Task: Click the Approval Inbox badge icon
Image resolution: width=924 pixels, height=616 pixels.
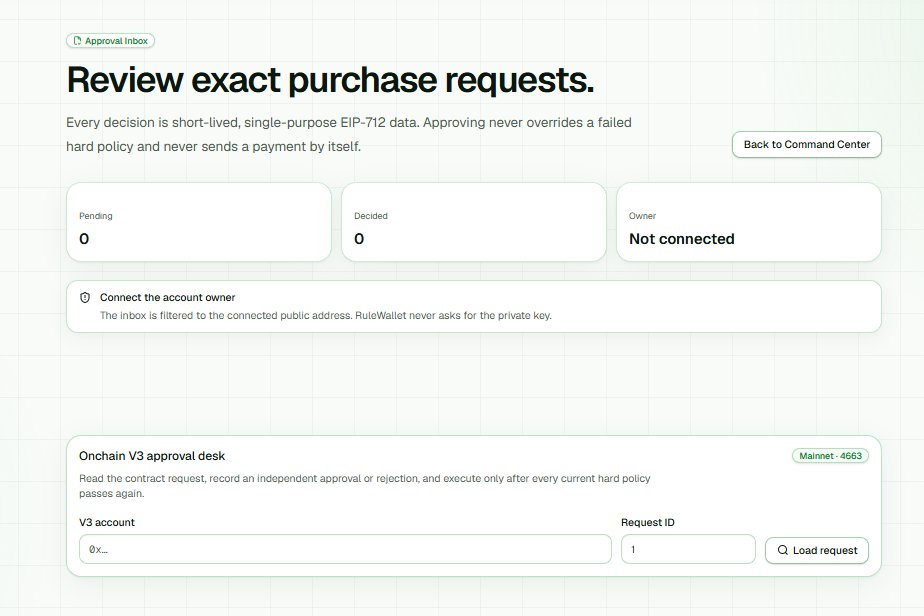Action: click(x=77, y=41)
